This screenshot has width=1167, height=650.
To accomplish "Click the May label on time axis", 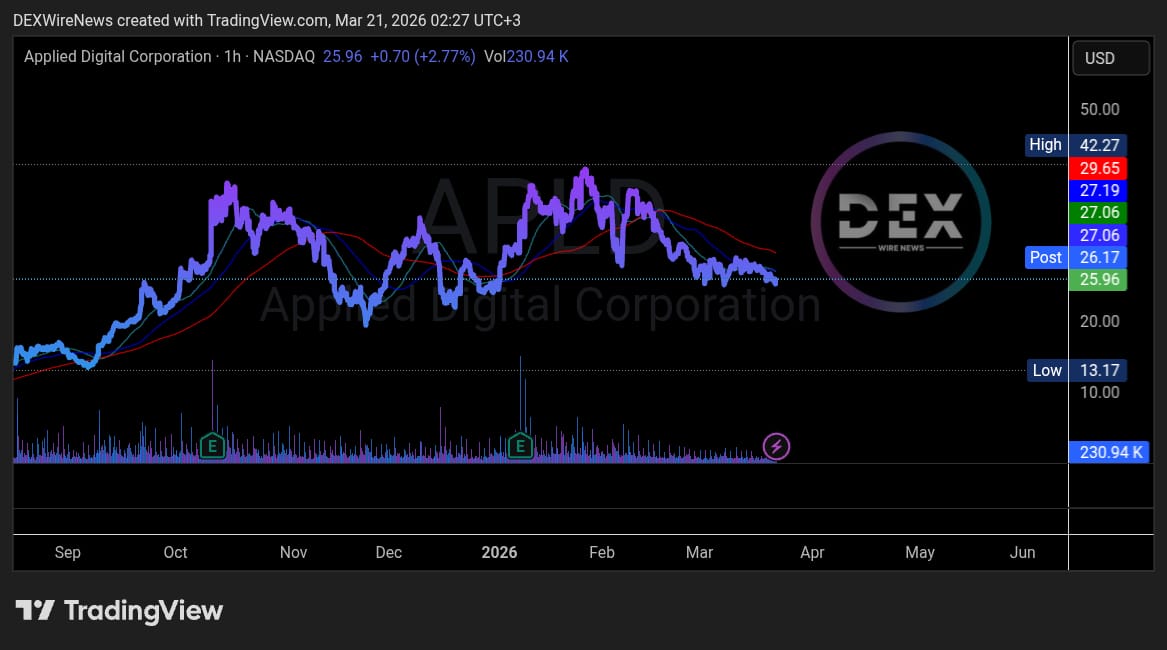I will 920,552.
